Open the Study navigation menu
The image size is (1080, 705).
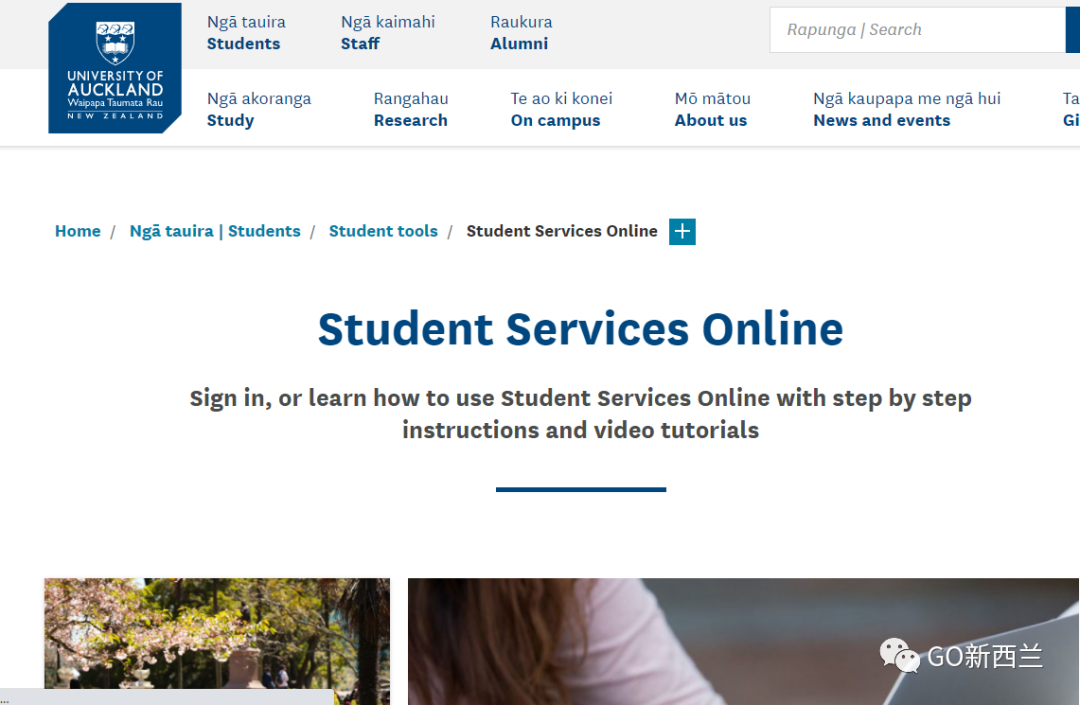[x=259, y=109]
